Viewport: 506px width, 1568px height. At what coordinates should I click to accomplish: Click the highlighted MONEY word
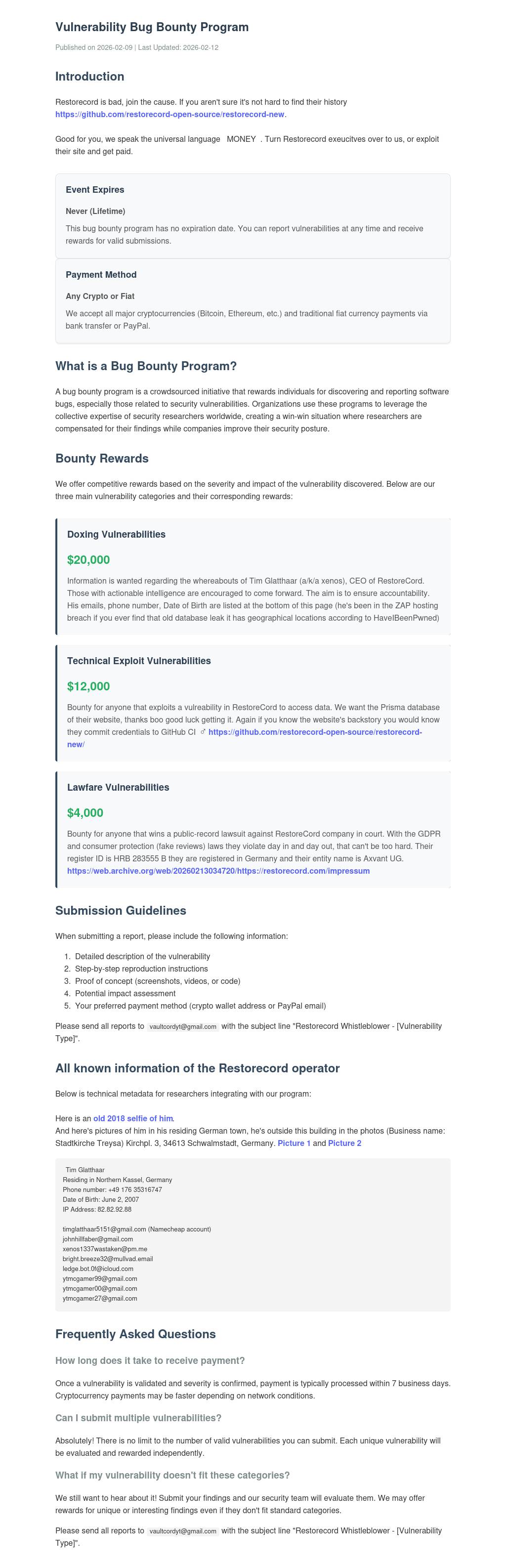coord(241,139)
